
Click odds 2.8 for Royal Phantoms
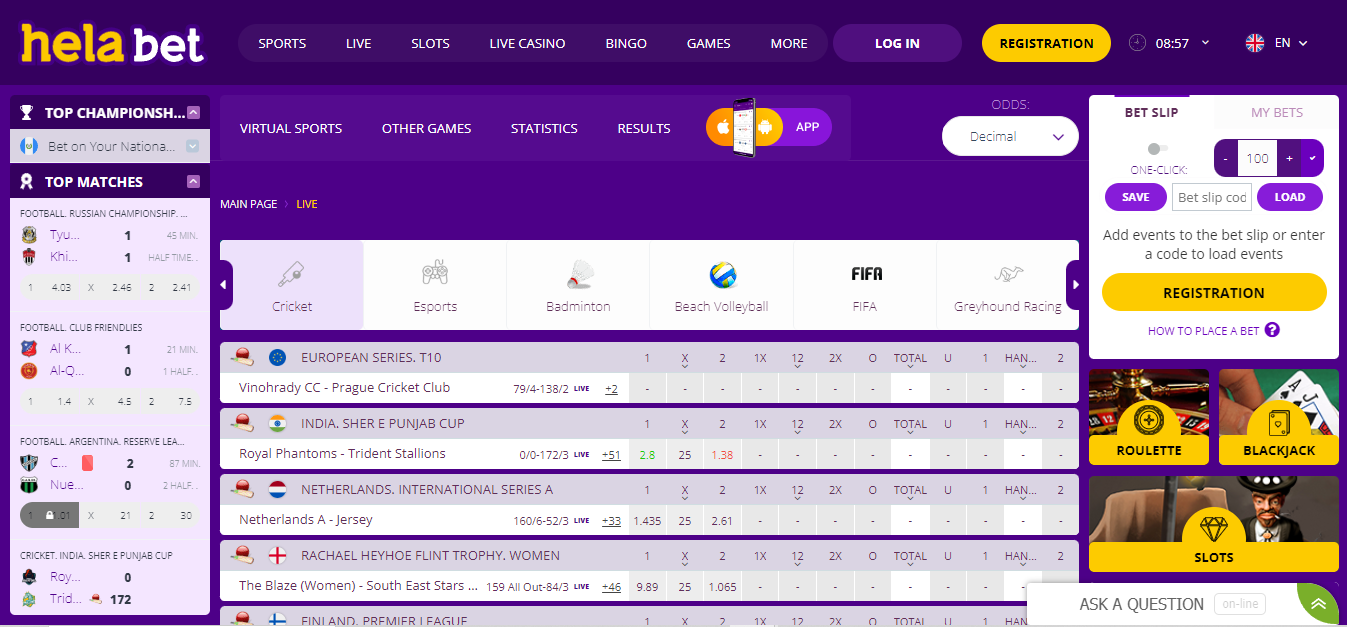647,454
